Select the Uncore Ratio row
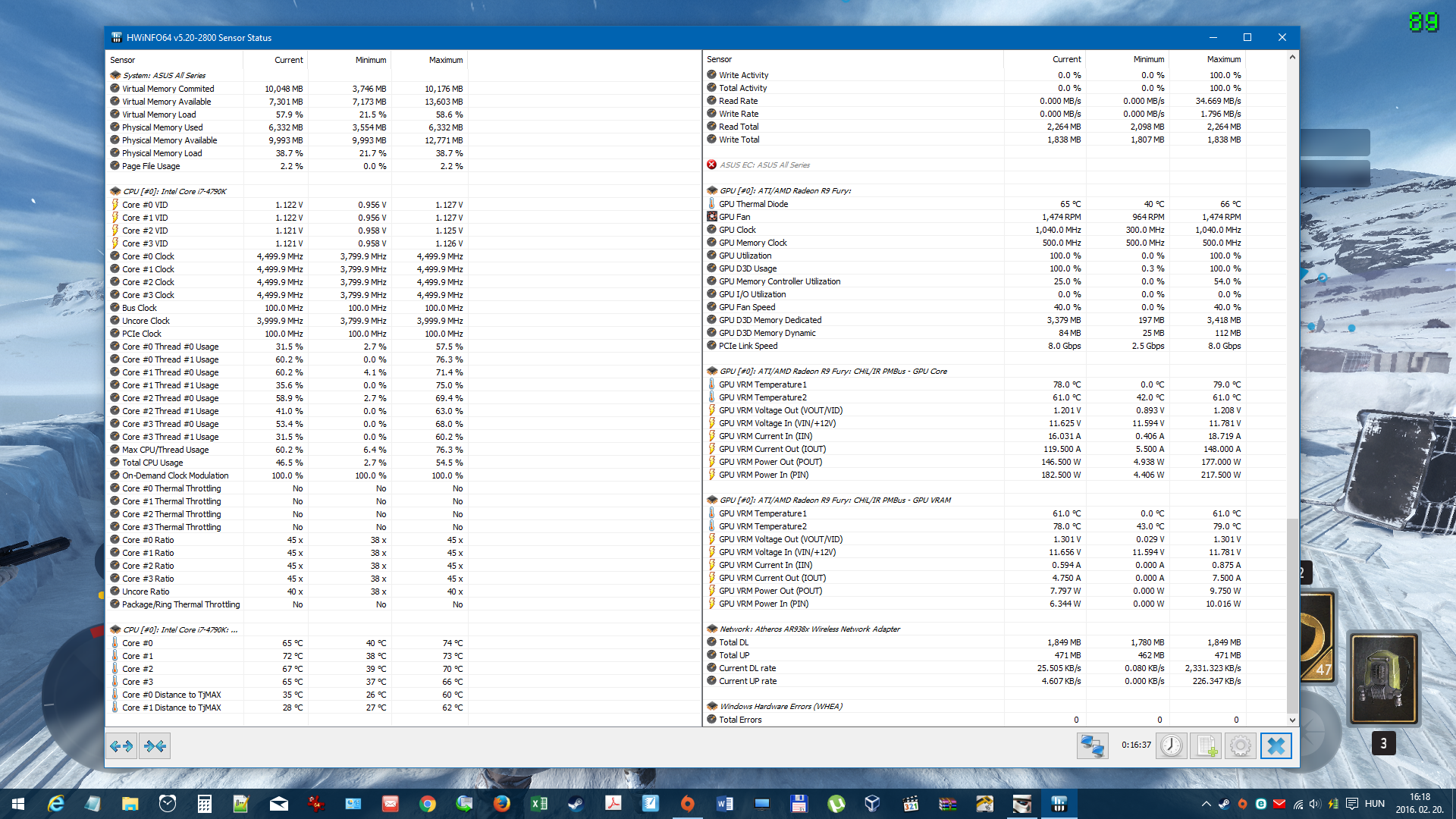The image size is (1456, 819). point(287,591)
